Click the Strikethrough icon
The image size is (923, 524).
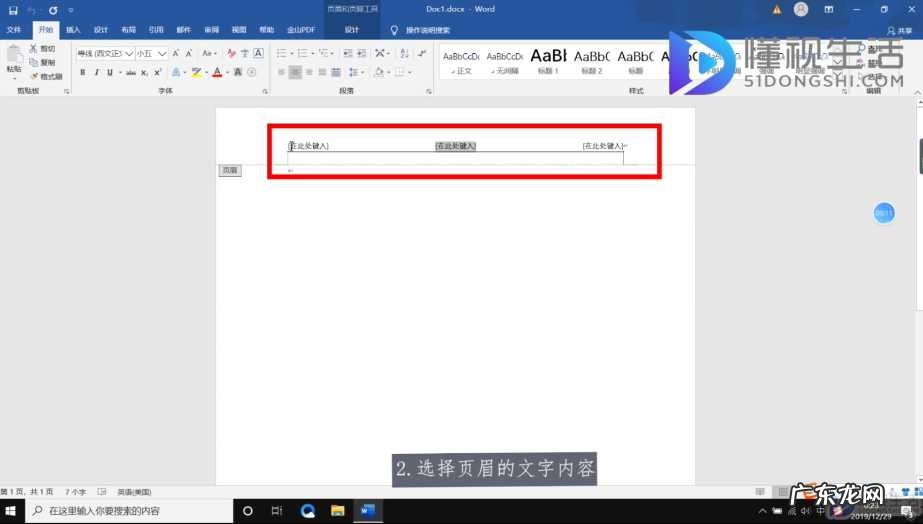(x=131, y=72)
